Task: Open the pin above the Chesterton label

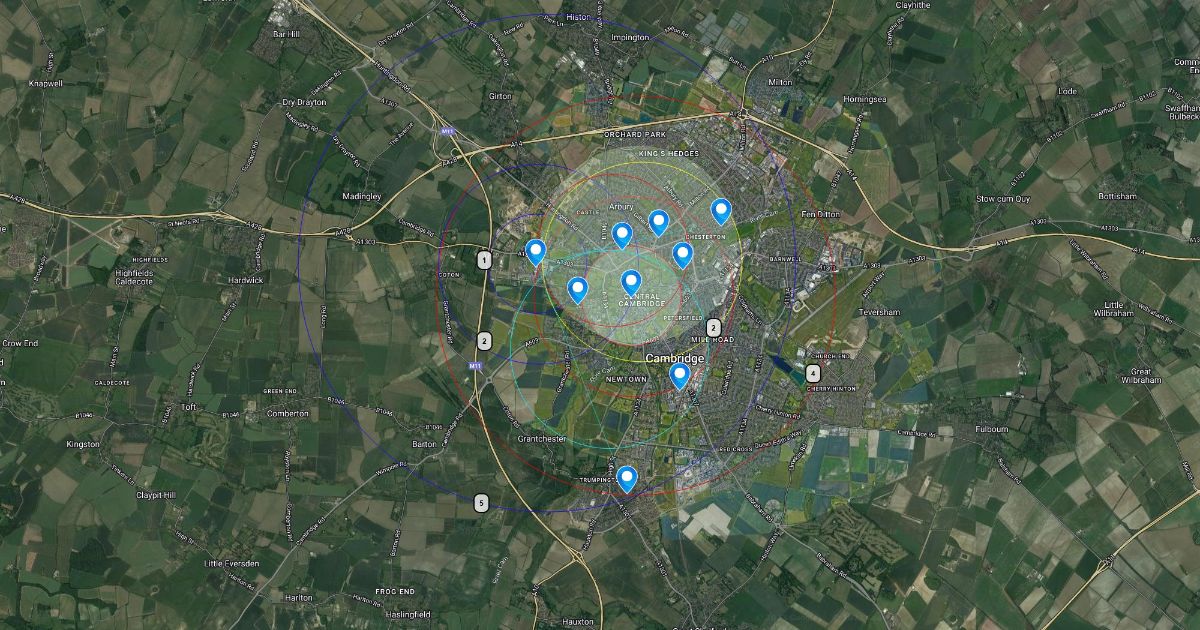Action: [721, 212]
